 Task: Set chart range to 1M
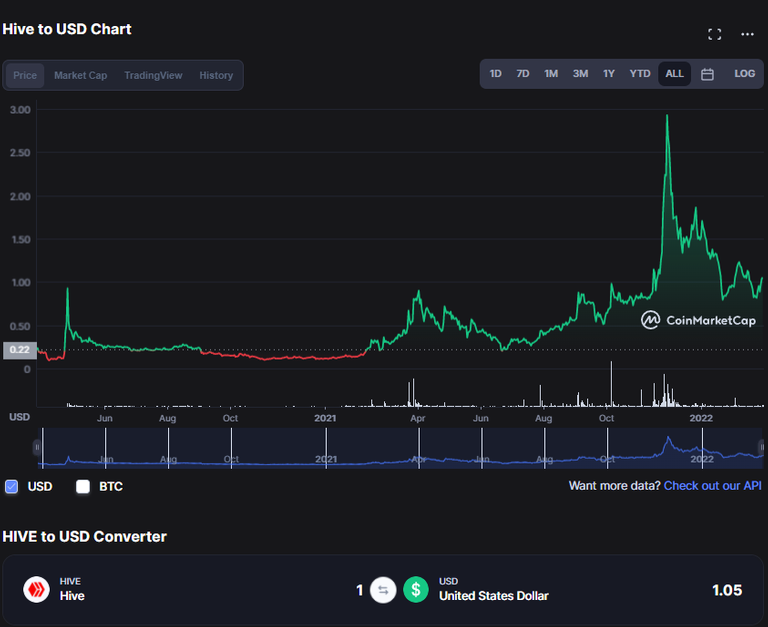click(x=551, y=73)
